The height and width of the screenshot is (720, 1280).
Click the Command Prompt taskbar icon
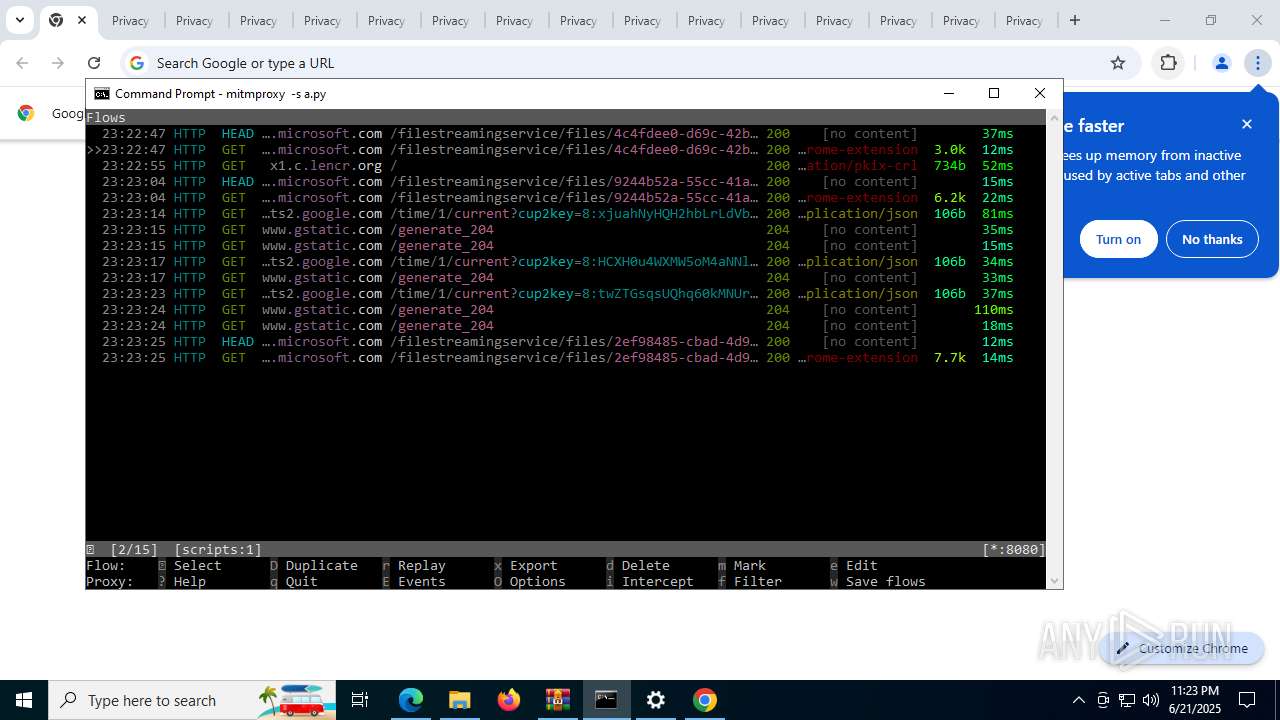tap(606, 700)
